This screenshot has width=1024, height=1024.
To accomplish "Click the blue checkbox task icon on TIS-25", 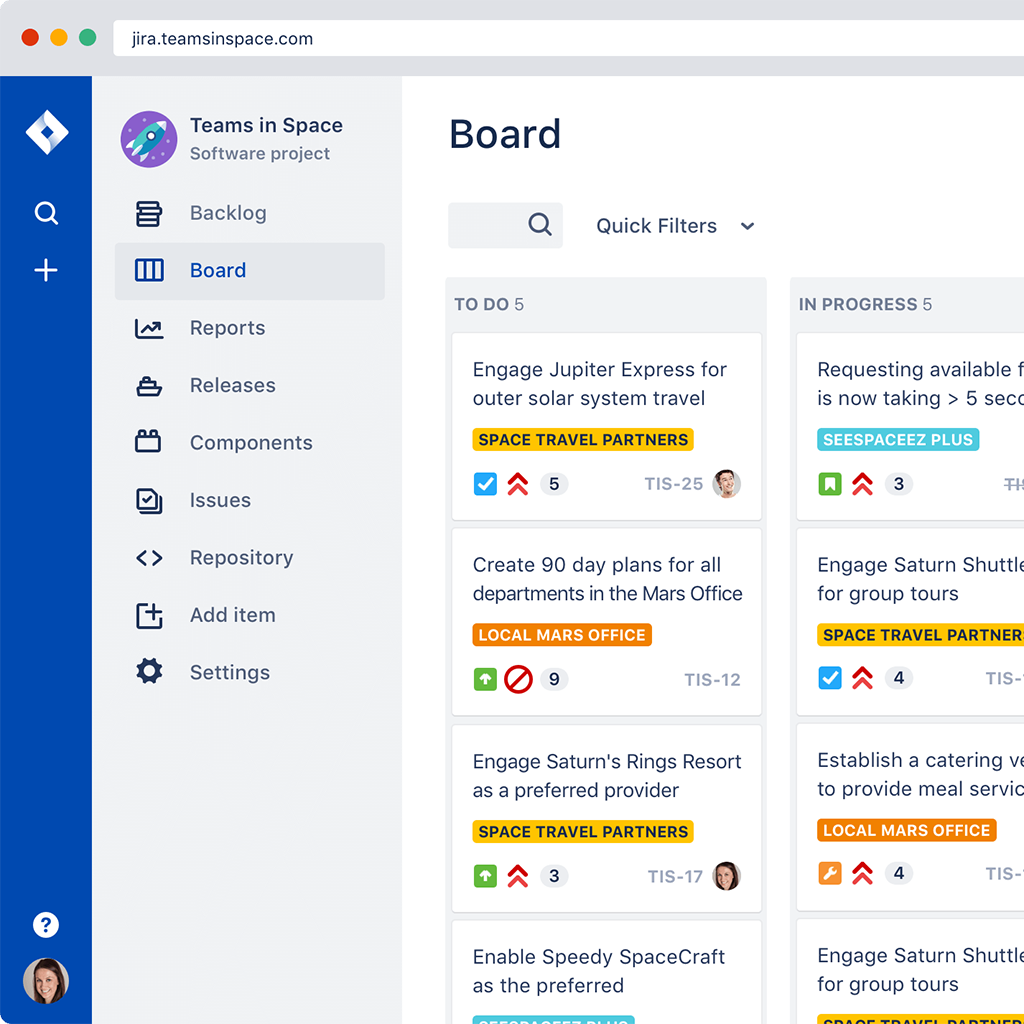I will pos(485,485).
